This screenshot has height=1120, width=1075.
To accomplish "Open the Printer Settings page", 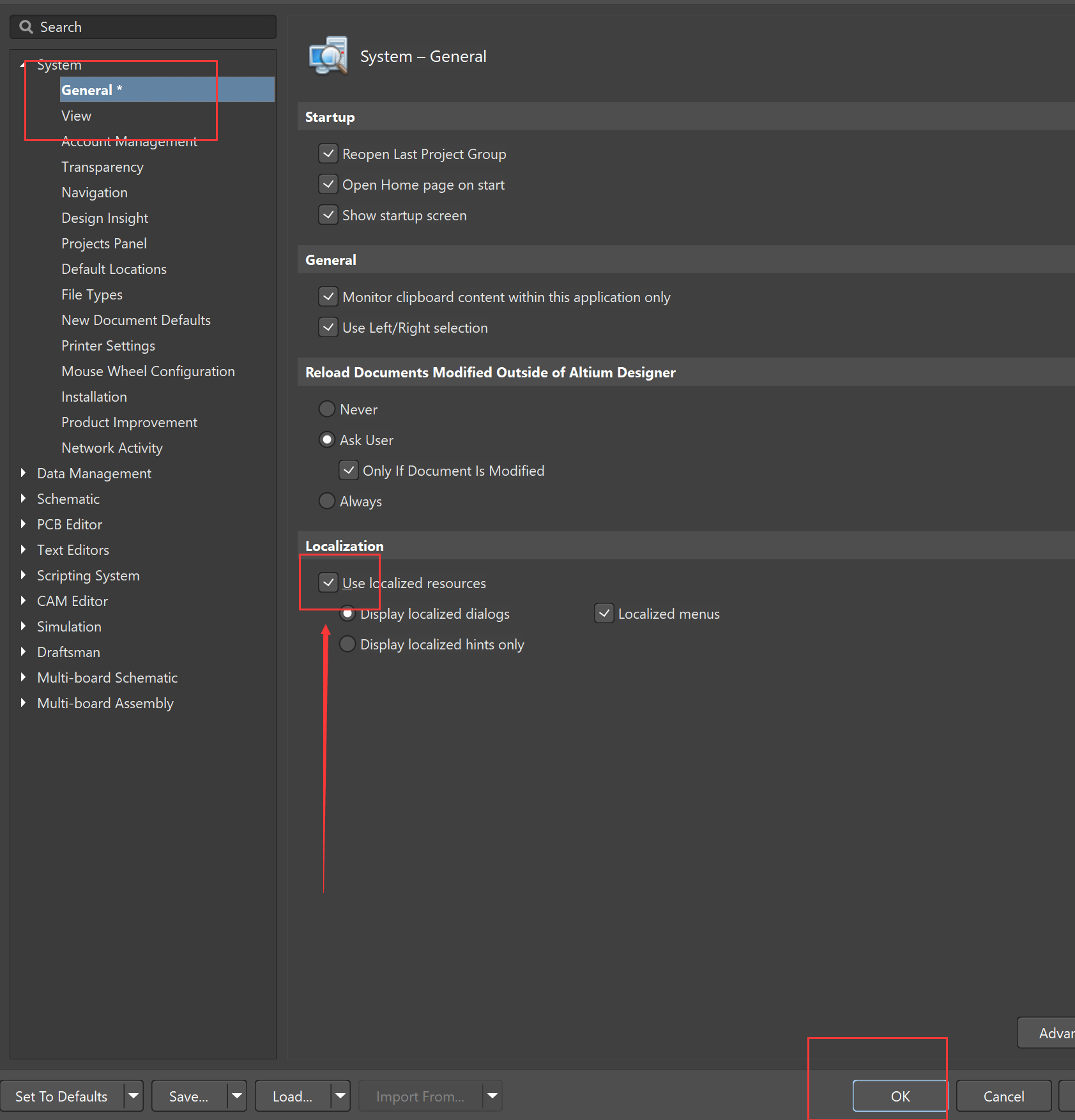I will [108, 345].
